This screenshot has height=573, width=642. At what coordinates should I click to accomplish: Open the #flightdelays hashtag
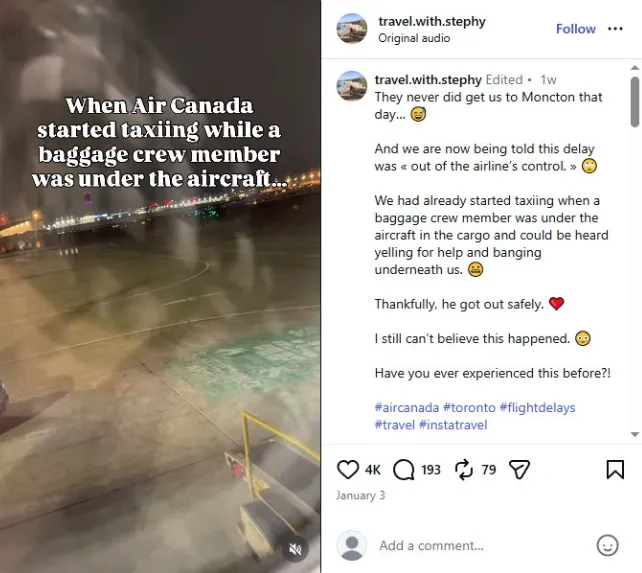[538, 408]
